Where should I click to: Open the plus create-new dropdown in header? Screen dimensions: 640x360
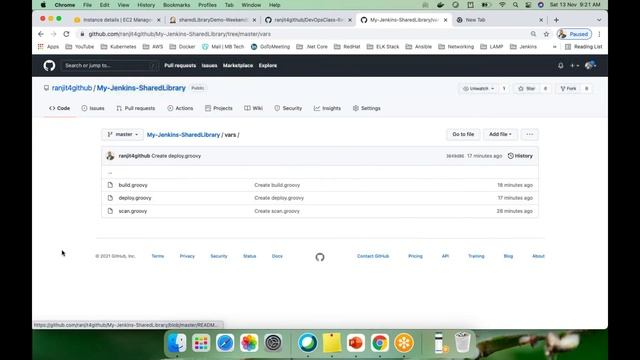[x=574, y=65]
